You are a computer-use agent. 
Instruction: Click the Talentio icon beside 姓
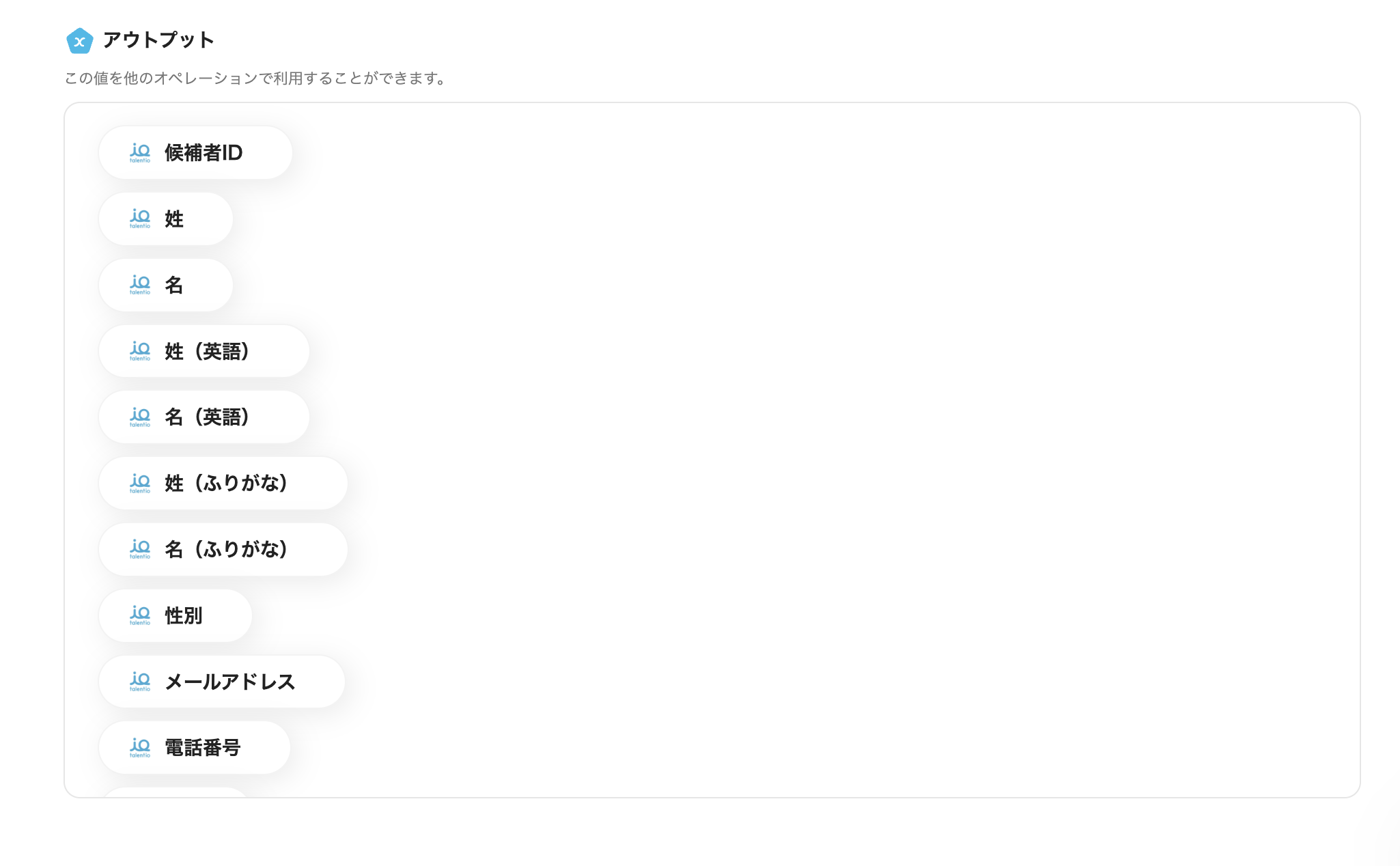(140, 219)
